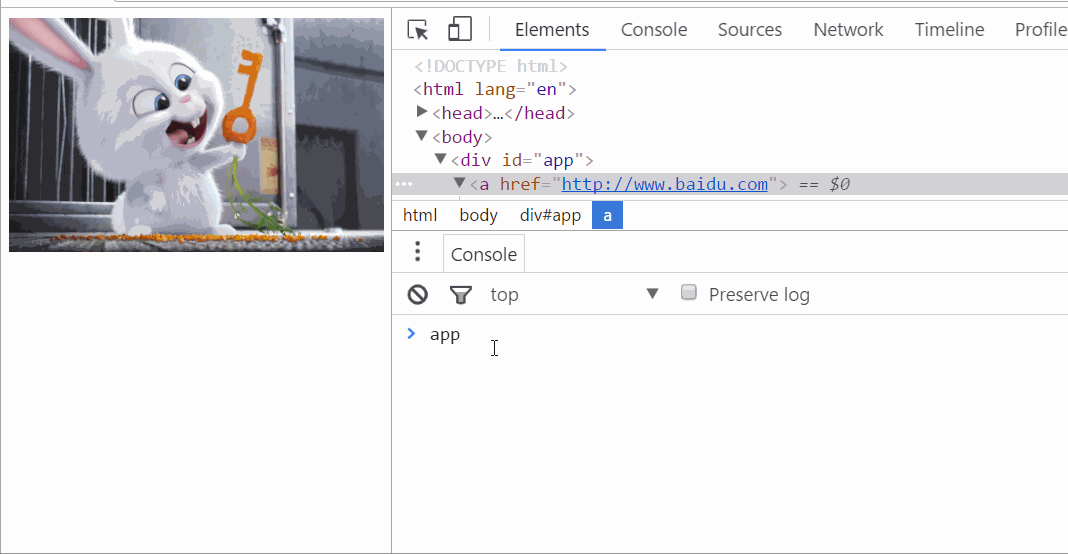Image resolution: width=1068 pixels, height=554 pixels.
Task: Activate the inspect element picker icon
Action: click(x=419, y=30)
